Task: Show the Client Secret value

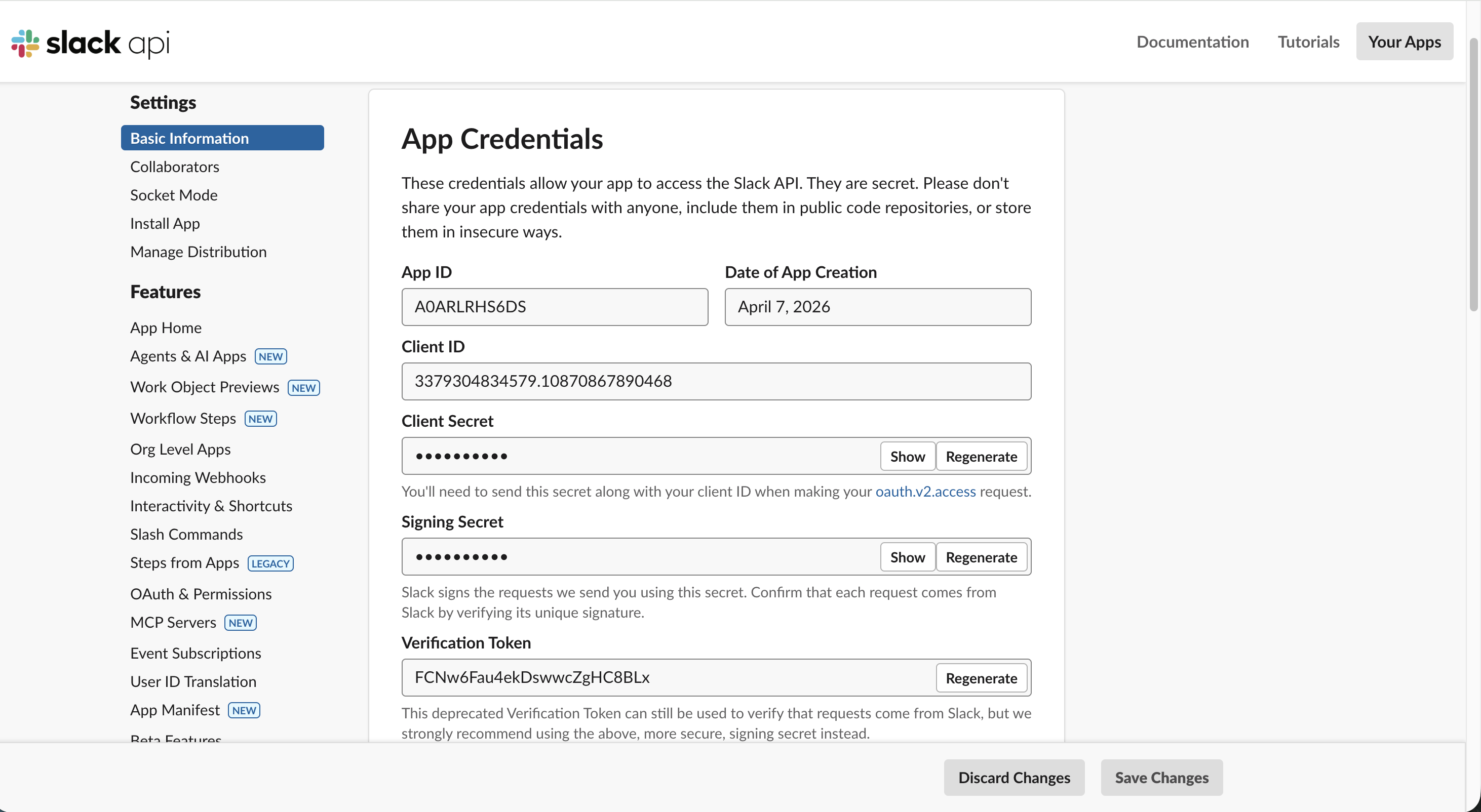Action: (x=907, y=456)
